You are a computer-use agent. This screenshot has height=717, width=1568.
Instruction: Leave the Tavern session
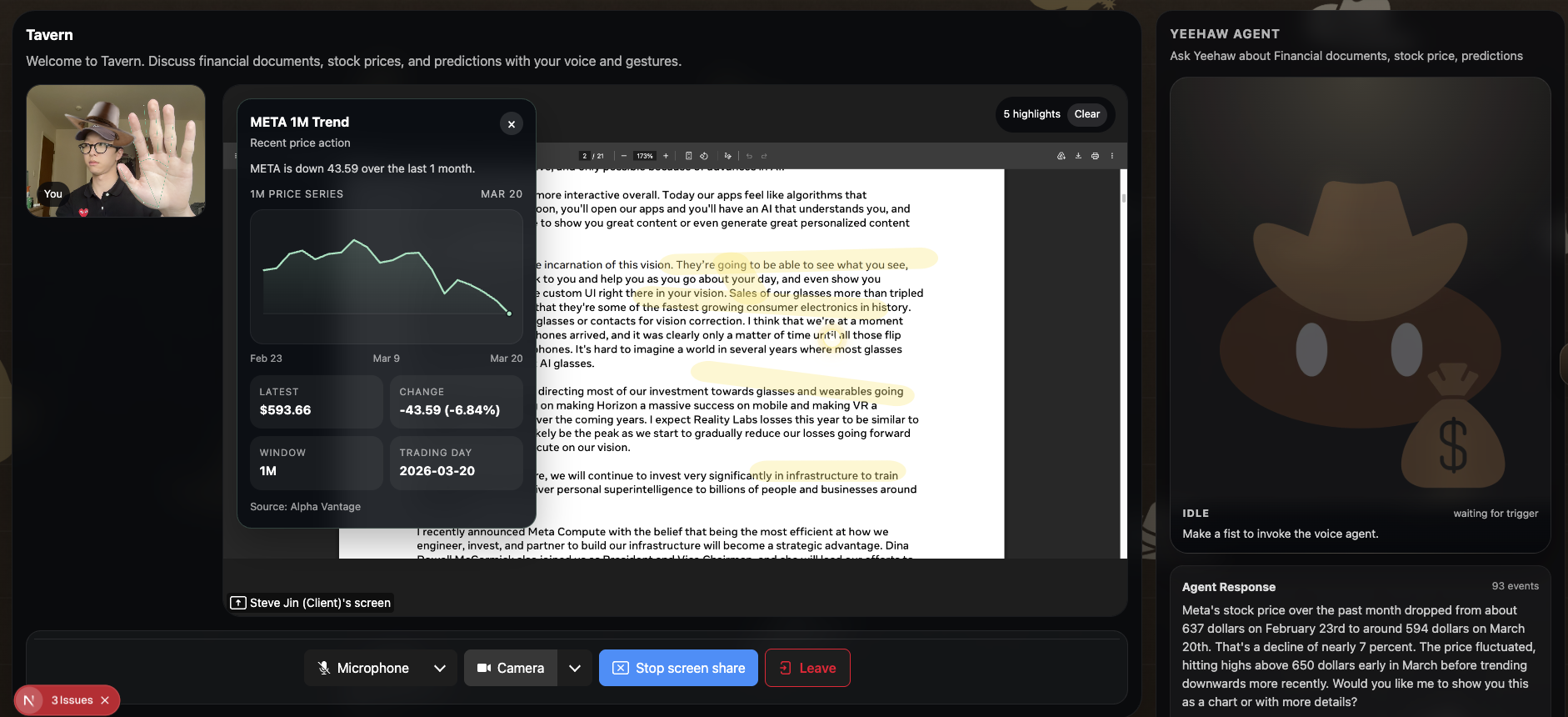click(x=807, y=668)
